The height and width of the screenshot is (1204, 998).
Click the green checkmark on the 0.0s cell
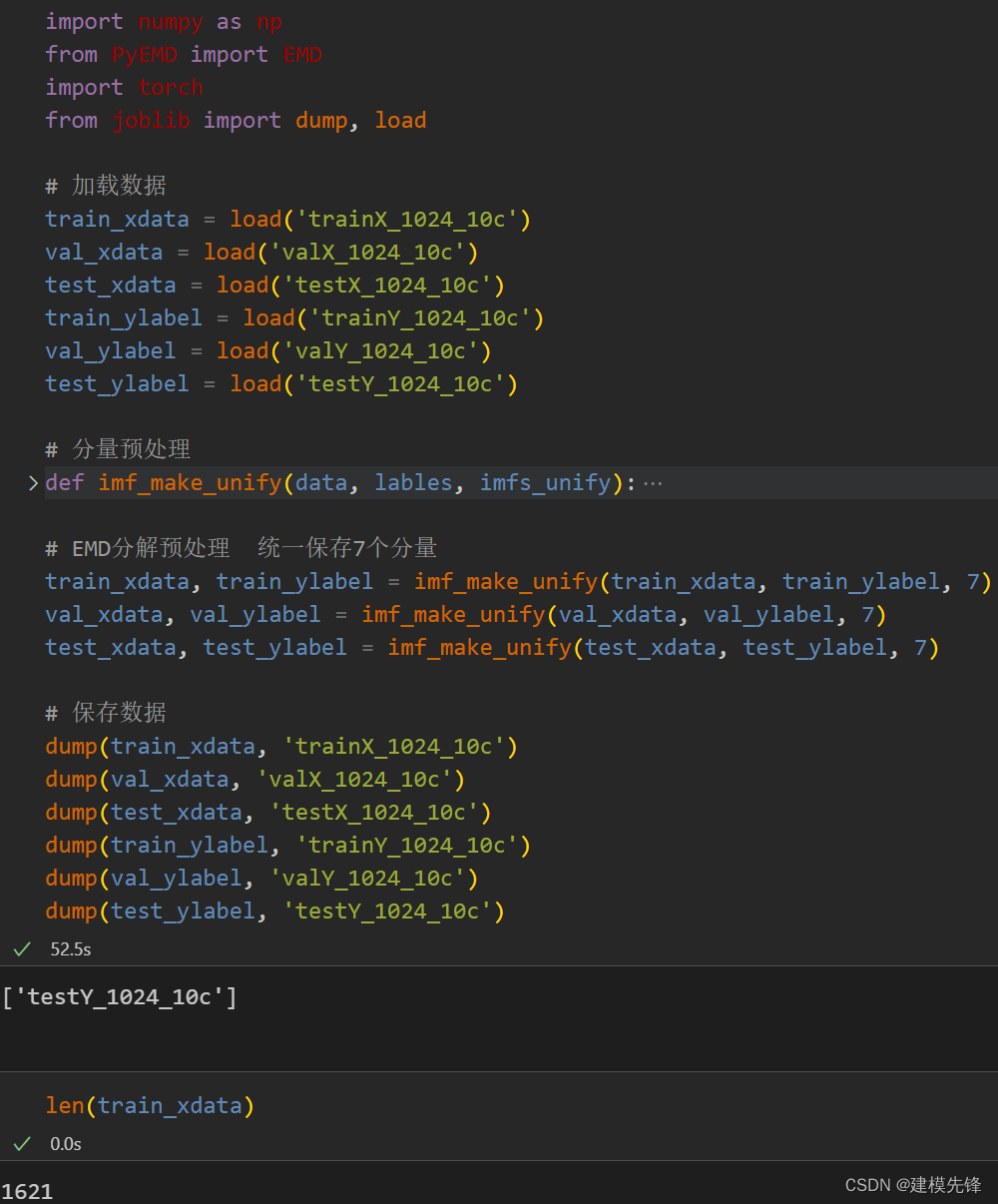(x=21, y=1143)
